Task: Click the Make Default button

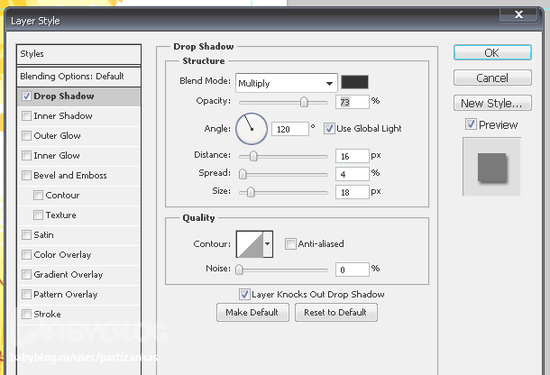Action: (253, 312)
